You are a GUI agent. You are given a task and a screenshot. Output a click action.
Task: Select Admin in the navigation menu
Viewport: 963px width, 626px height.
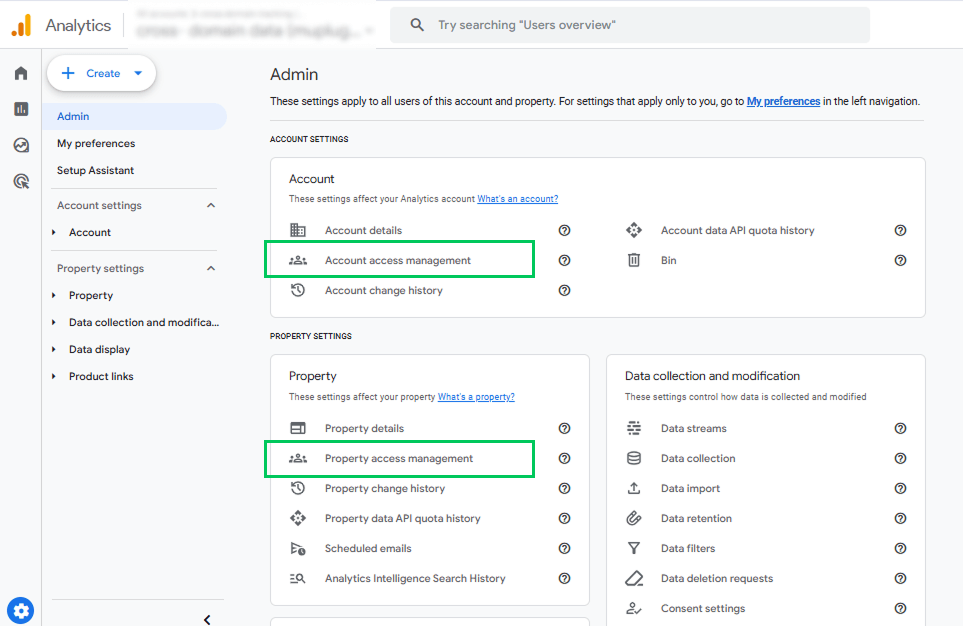pyautogui.click(x=135, y=116)
